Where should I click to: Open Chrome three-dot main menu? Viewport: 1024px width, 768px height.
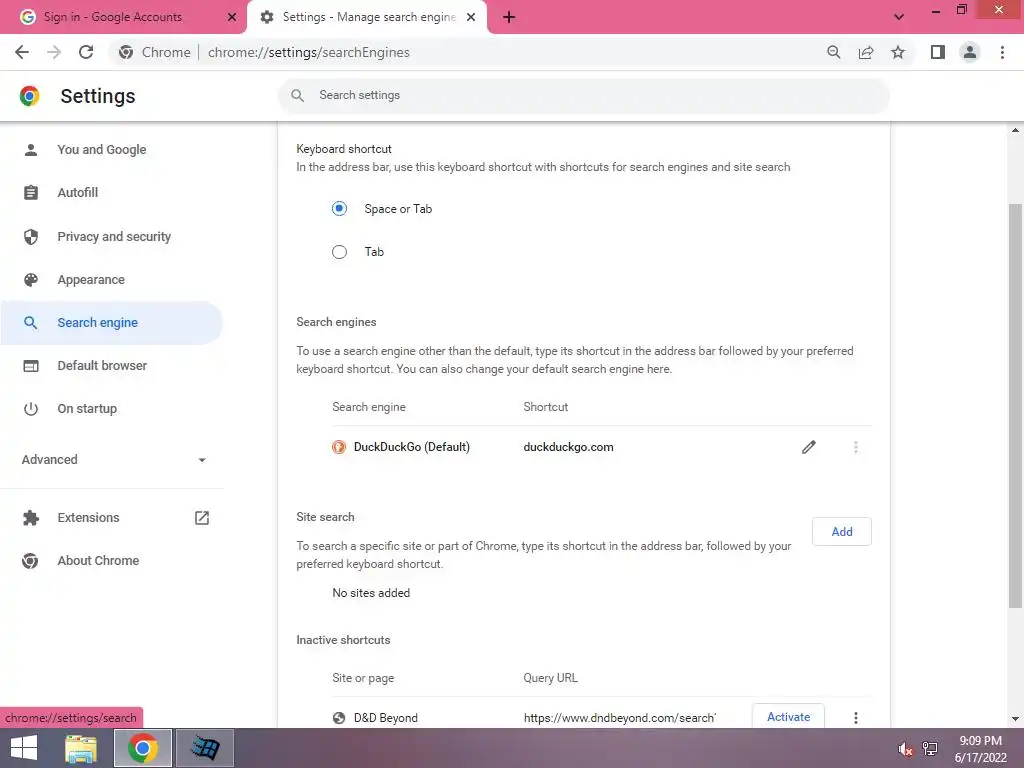click(1002, 52)
